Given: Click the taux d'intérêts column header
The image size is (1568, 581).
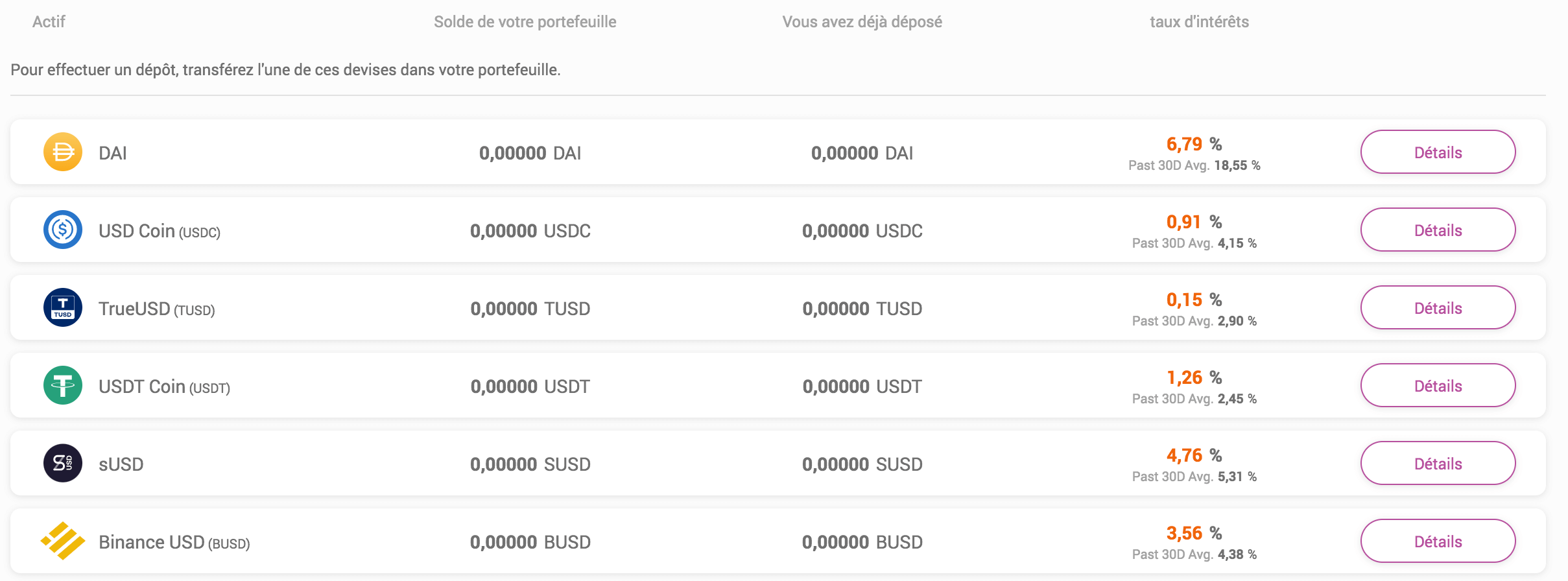Looking at the screenshot, I should [x=1199, y=22].
